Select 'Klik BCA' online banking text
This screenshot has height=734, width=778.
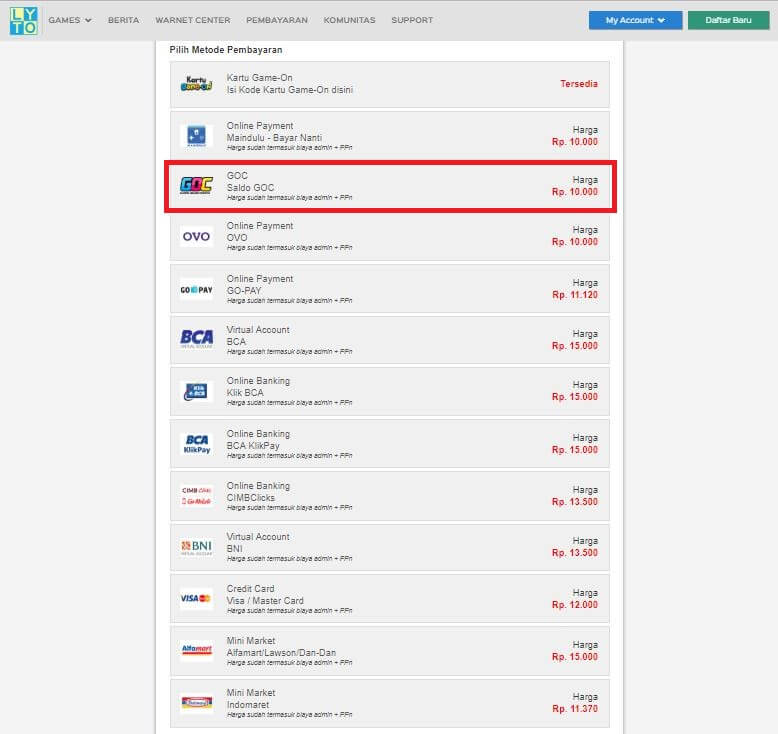[245, 393]
